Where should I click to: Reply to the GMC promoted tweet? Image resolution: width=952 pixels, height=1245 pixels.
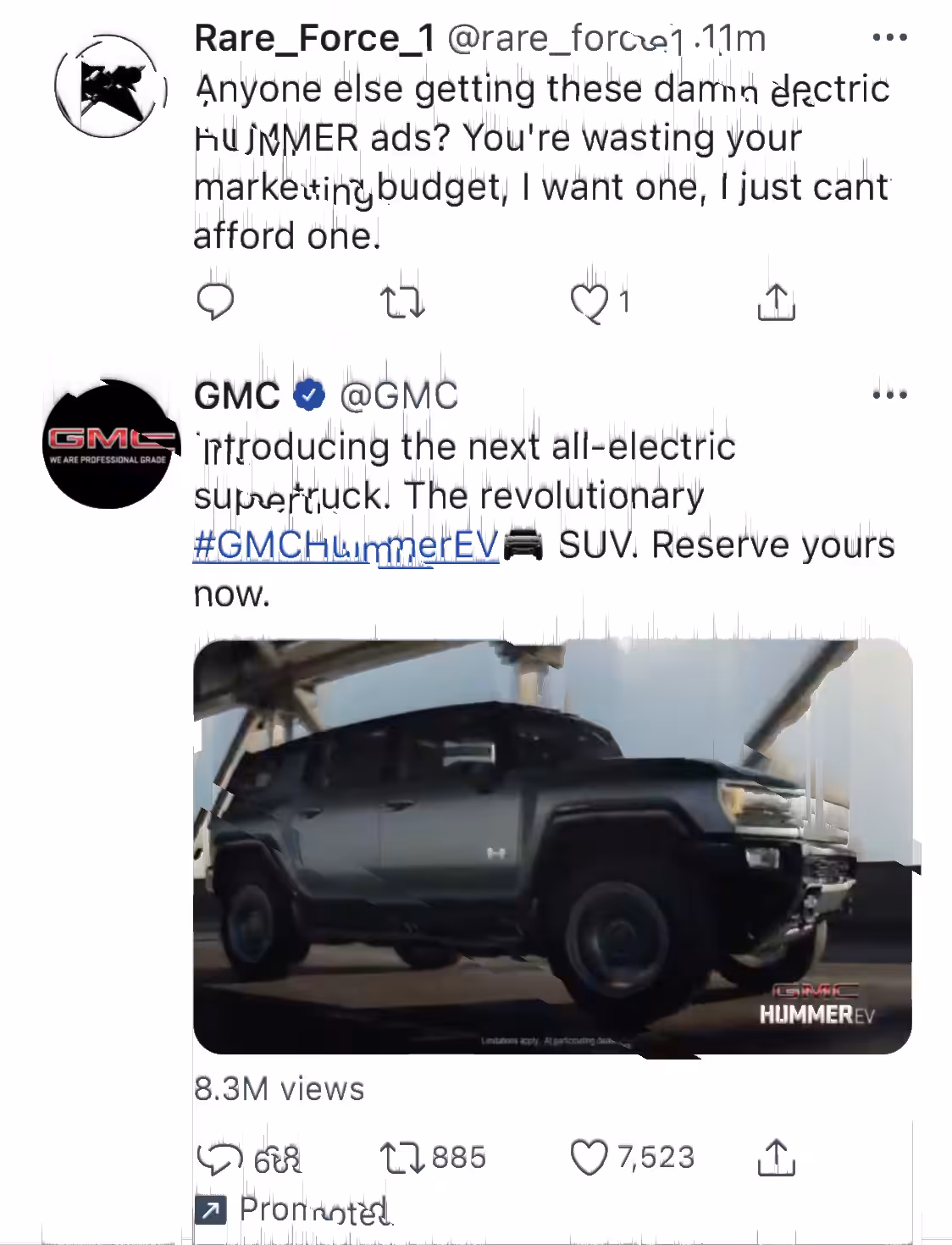coord(215,1158)
